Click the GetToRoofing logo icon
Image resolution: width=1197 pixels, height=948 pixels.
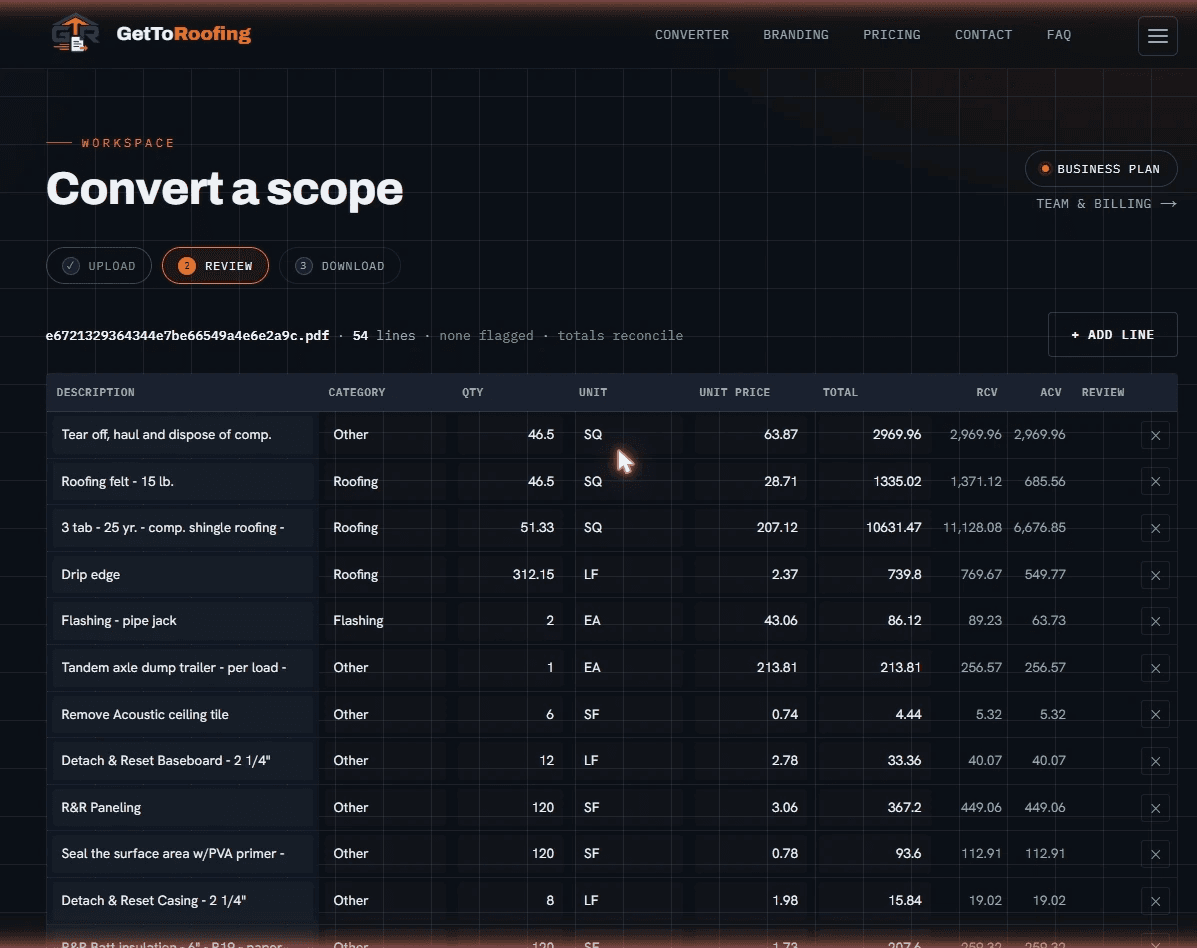[x=75, y=34]
